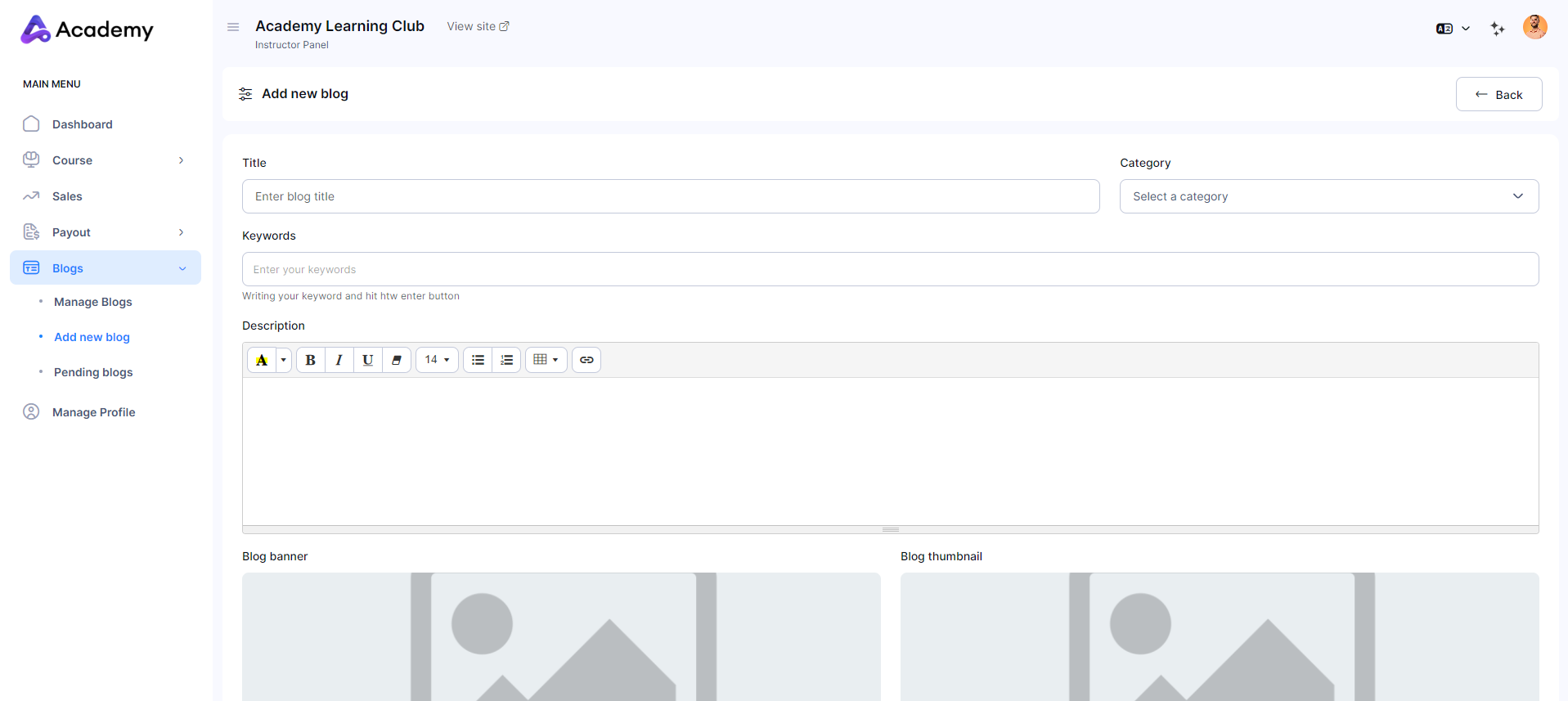Toggle bold formatting in description editor
The image size is (1568, 701).
point(310,360)
